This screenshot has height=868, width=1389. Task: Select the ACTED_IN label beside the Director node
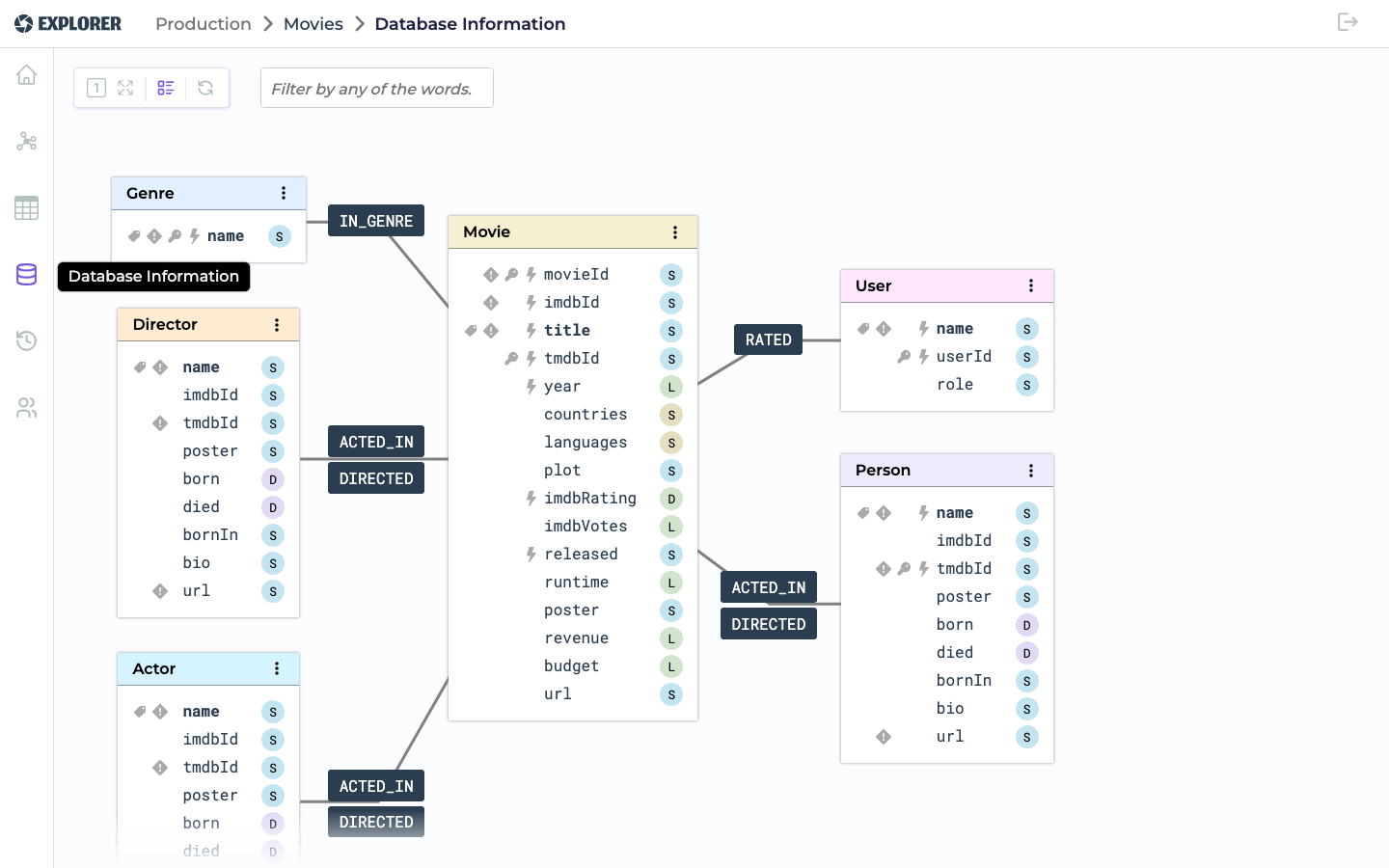click(x=376, y=442)
